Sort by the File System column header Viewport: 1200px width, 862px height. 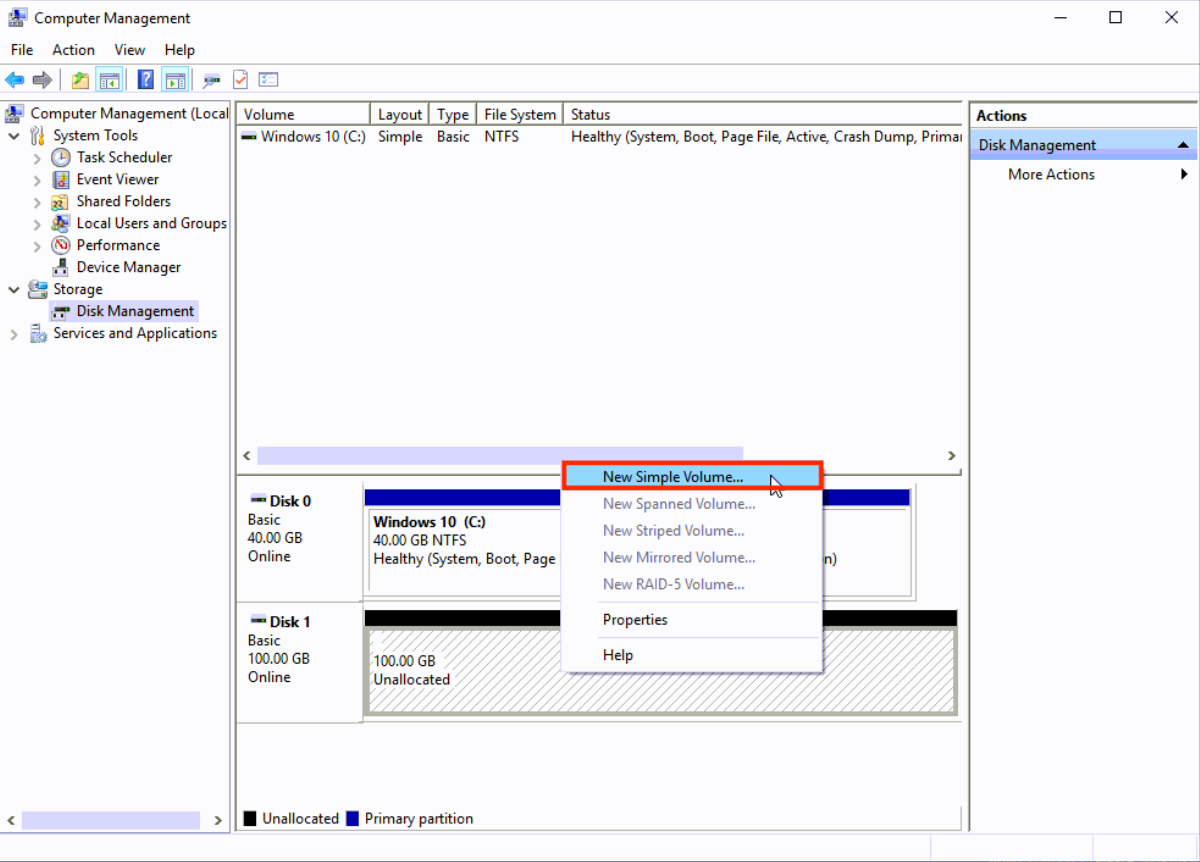pos(519,114)
